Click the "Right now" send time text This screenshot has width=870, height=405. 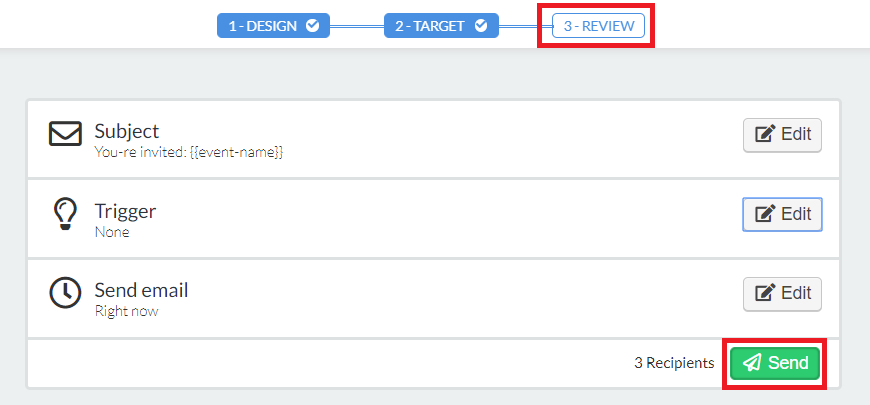(126, 311)
